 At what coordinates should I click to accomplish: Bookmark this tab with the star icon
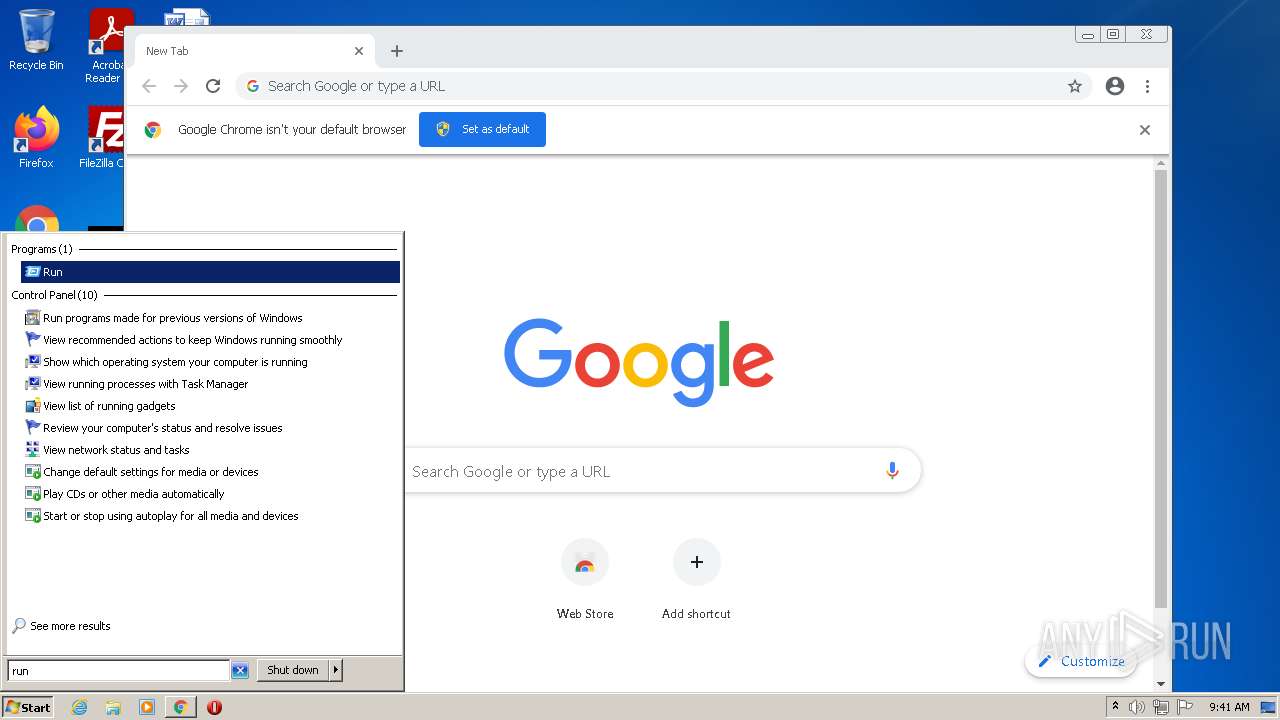(1075, 86)
